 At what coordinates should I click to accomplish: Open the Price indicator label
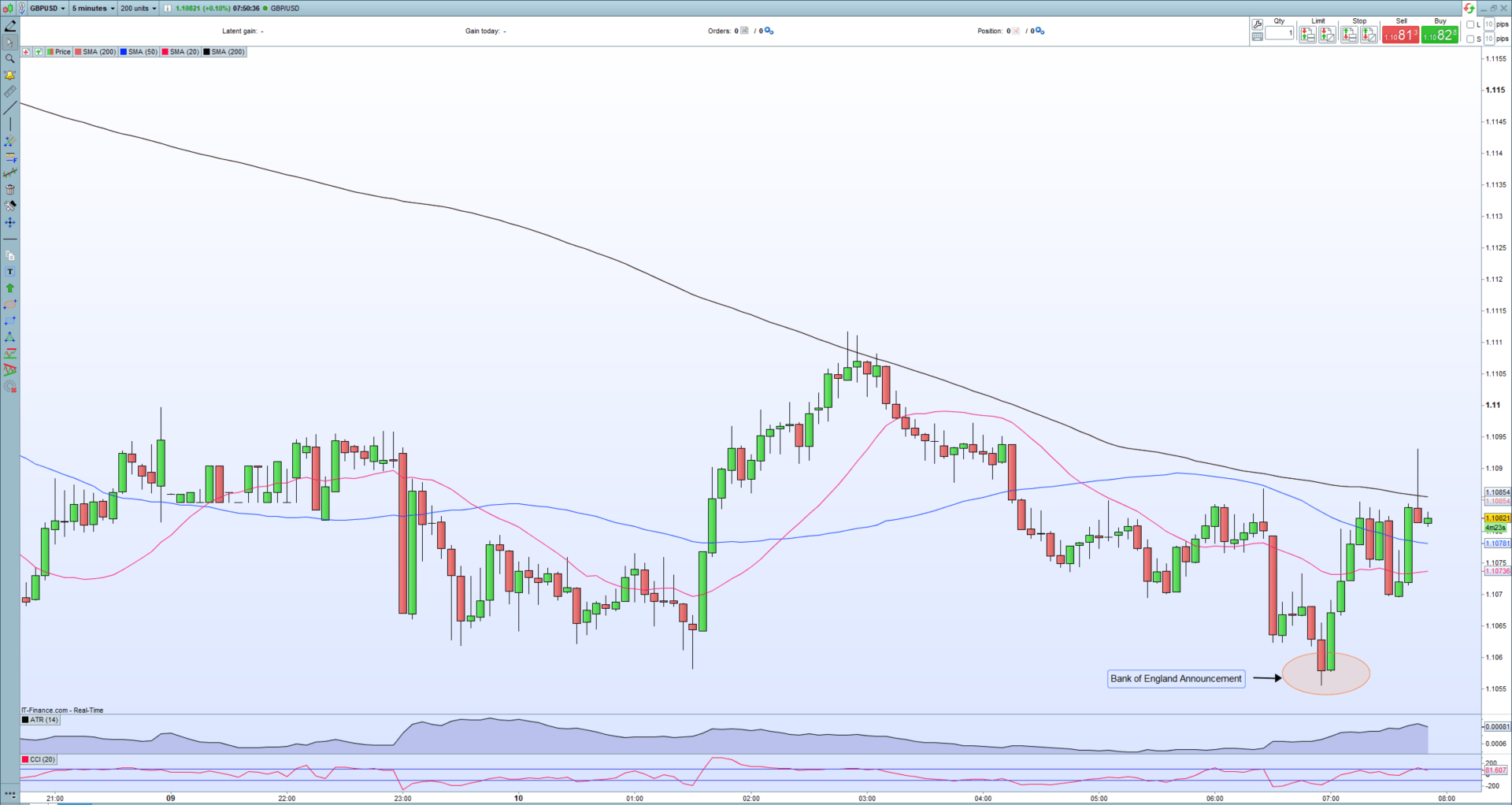59,52
